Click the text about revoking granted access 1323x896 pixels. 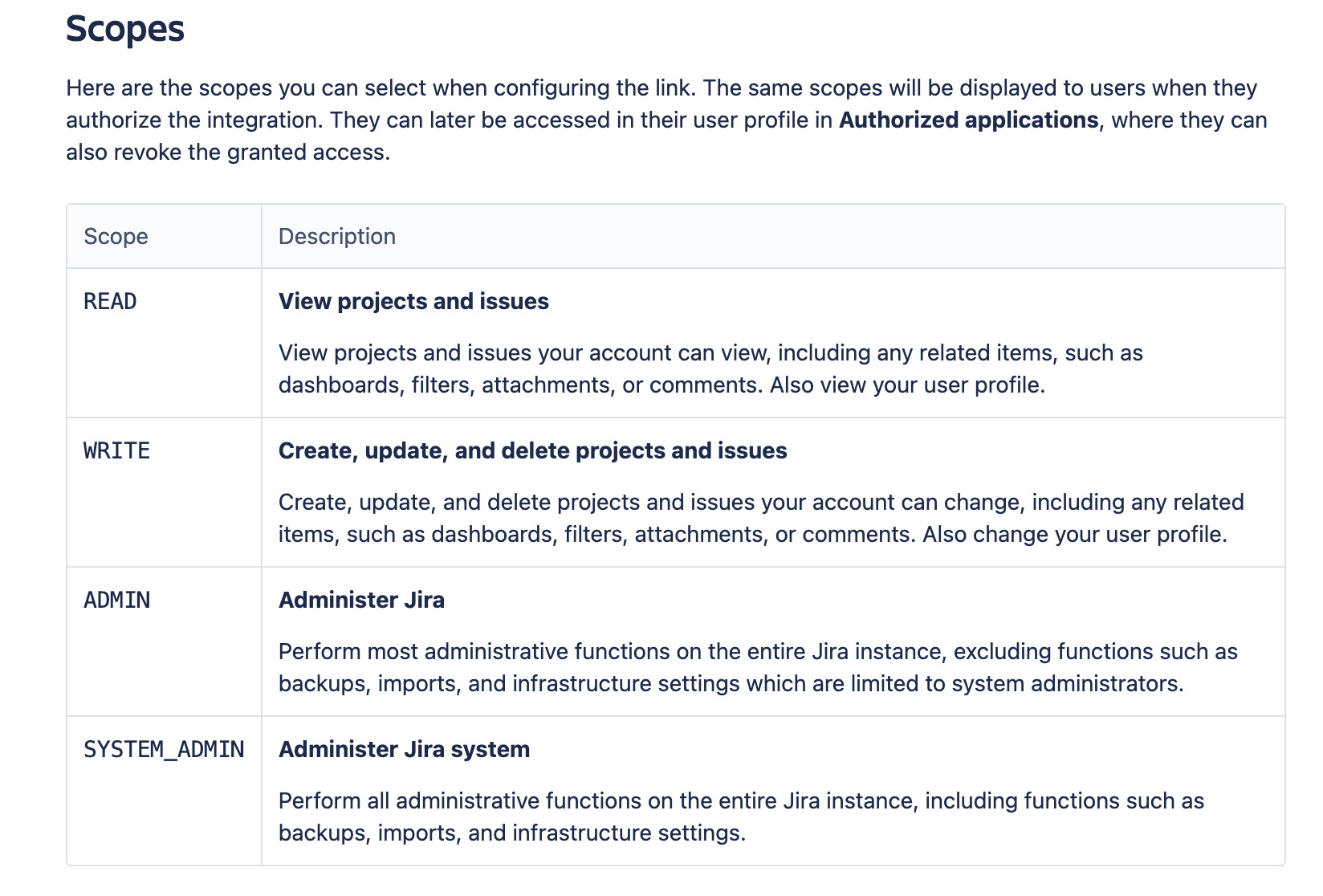(228, 153)
